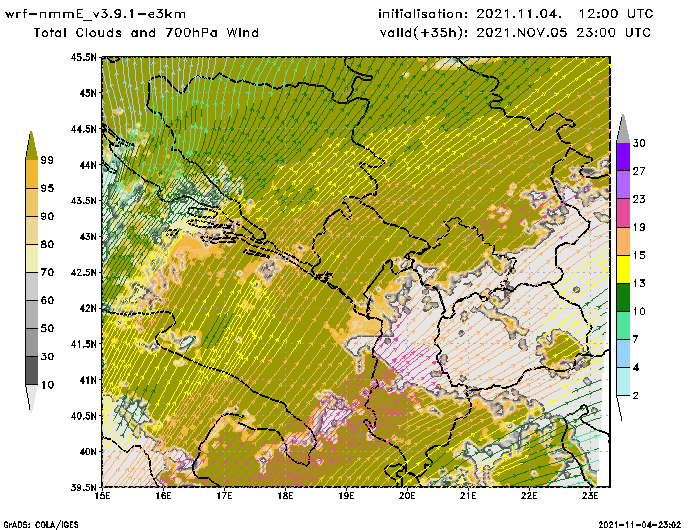Click the 40.5N latitude label

(83, 416)
